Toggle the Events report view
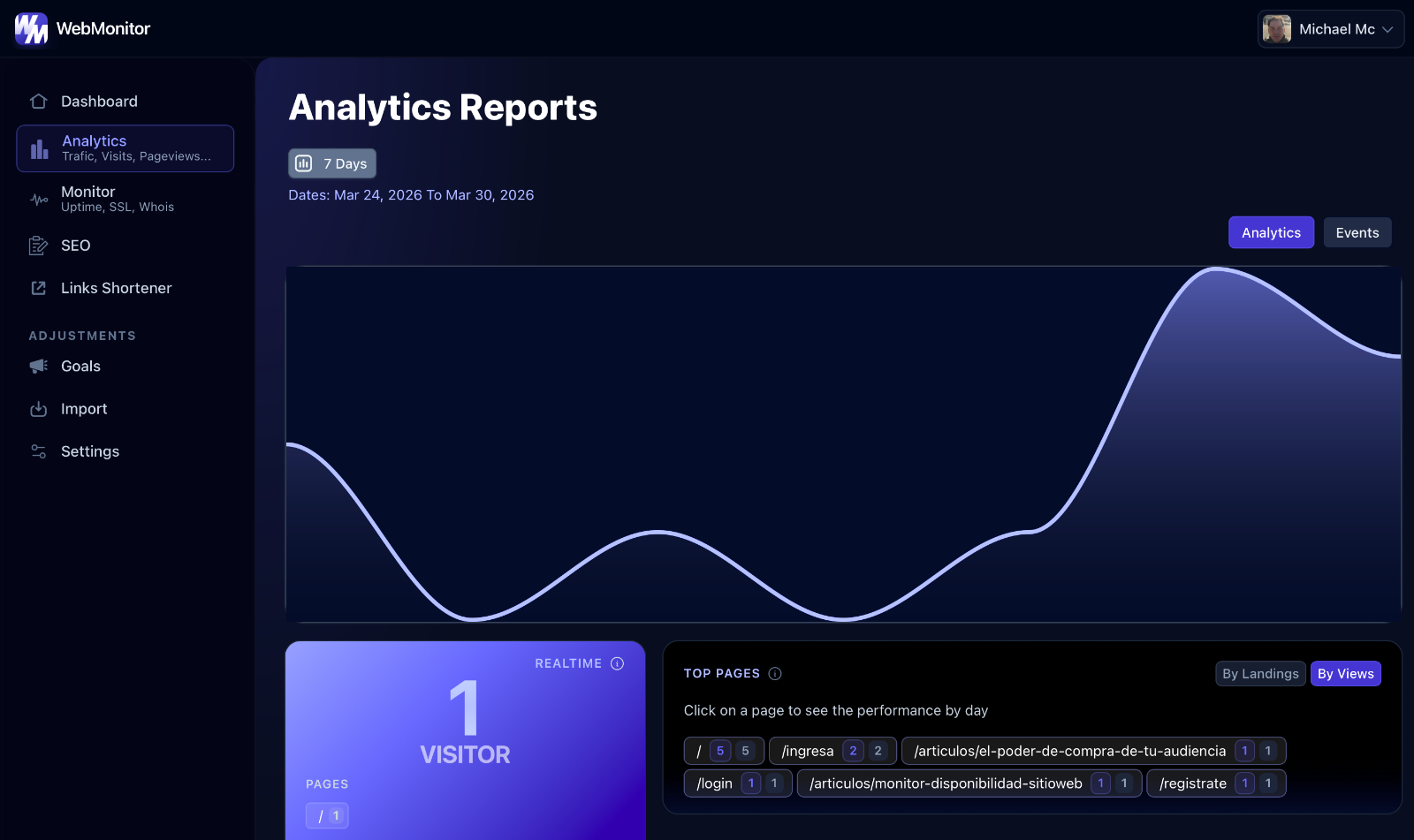The width and height of the screenshot is (1414, 840). coord(1357,232)
